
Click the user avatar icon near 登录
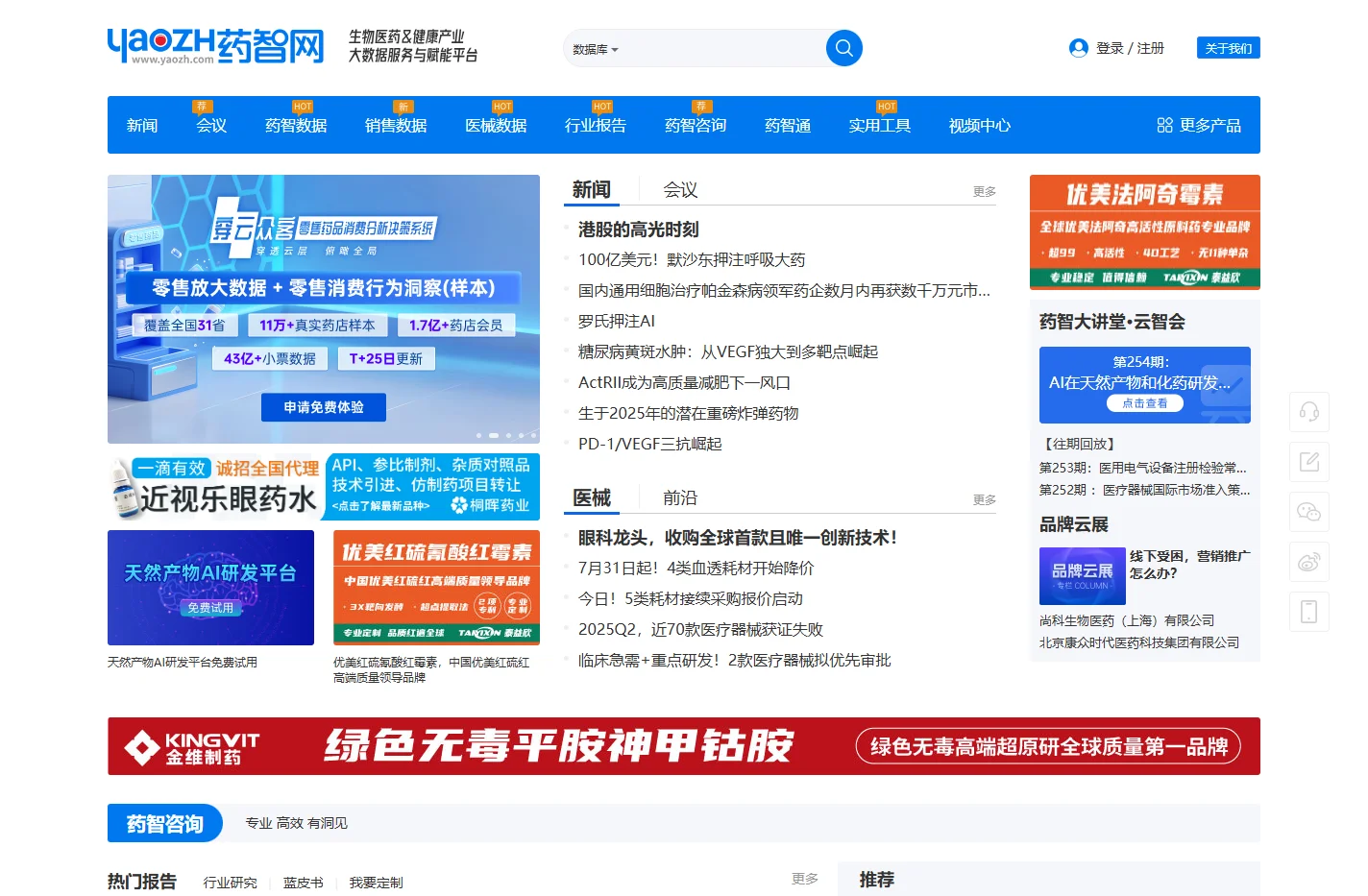1078,48
